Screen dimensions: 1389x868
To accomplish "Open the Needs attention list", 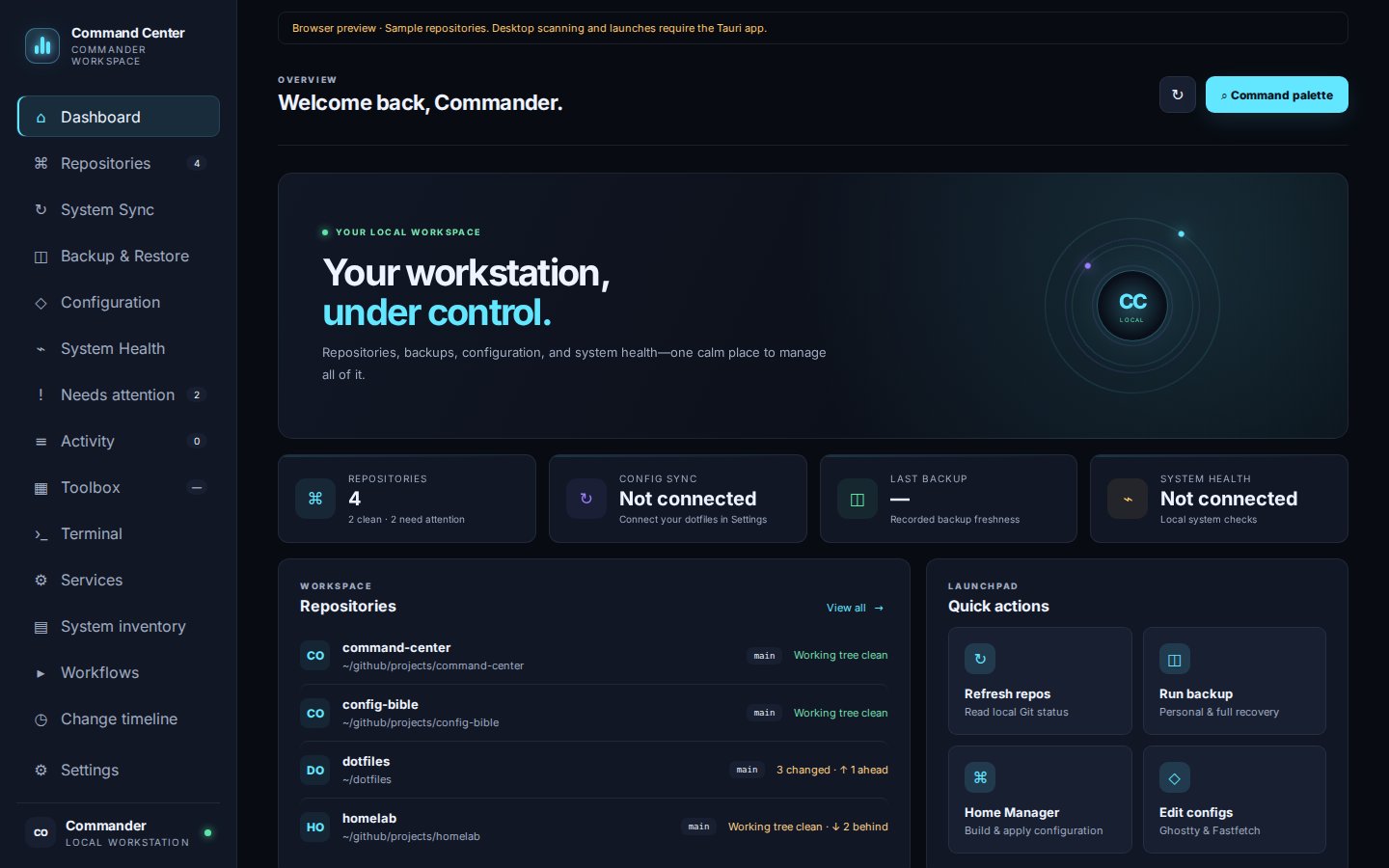I will [119, 394].
